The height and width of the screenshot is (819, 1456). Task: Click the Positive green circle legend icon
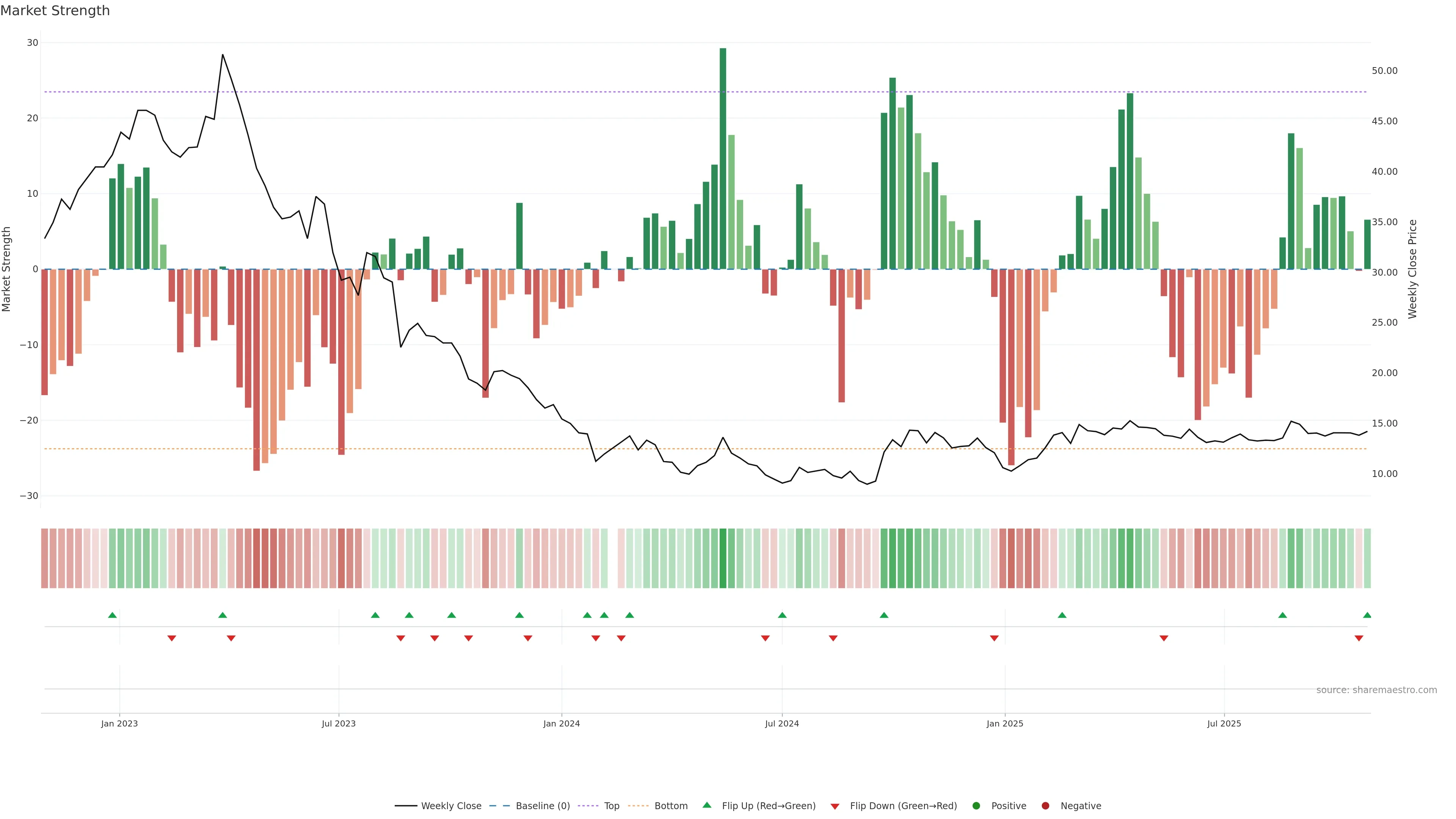tap(976, 805)
